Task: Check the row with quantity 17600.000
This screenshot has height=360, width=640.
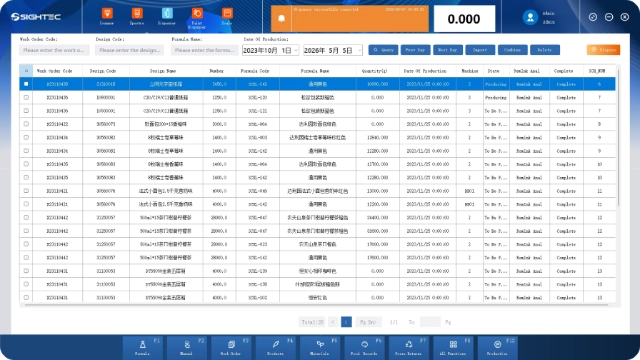Action: tap(26, 244)
